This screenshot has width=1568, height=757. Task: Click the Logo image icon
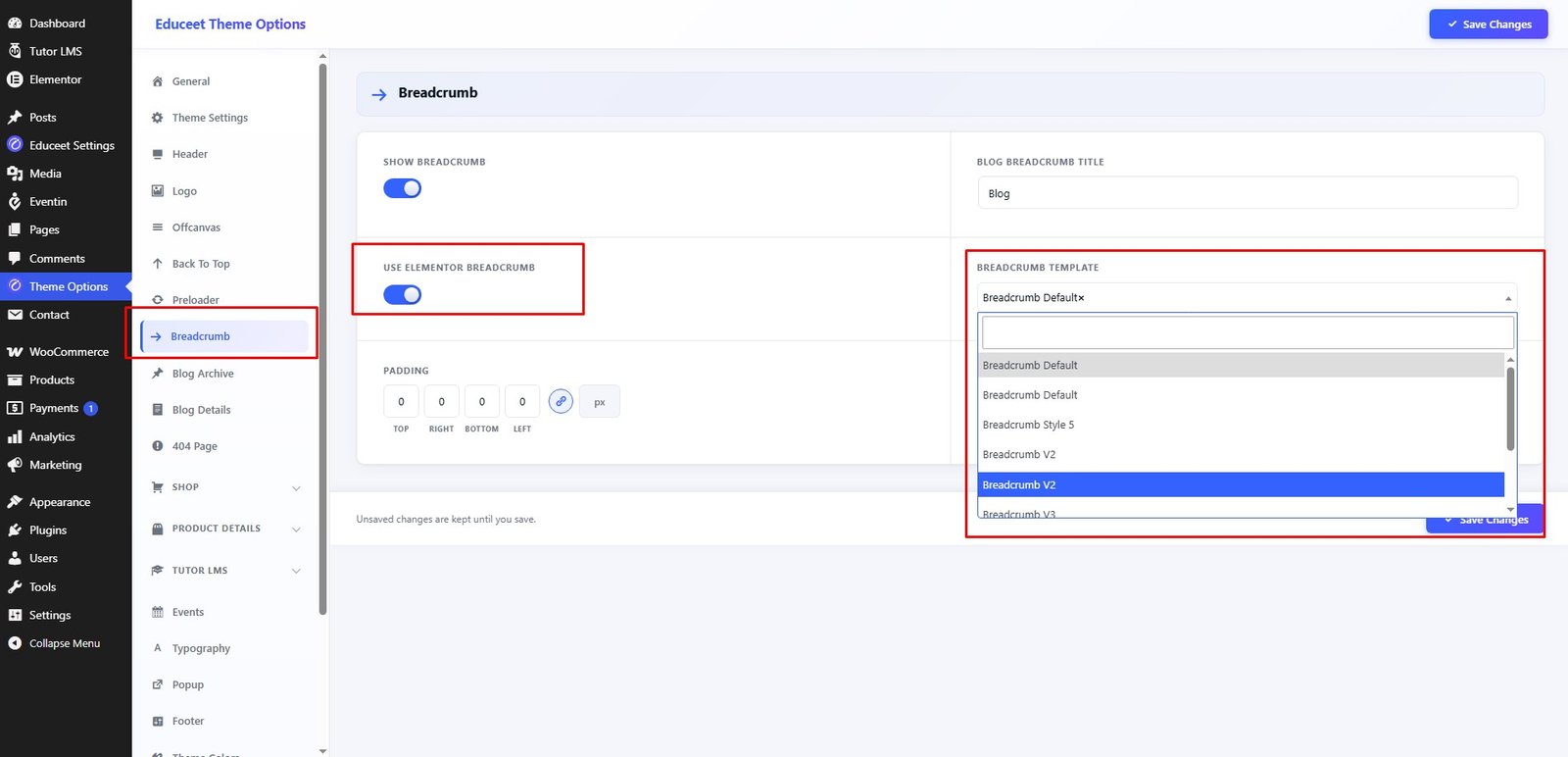[158, 191]
